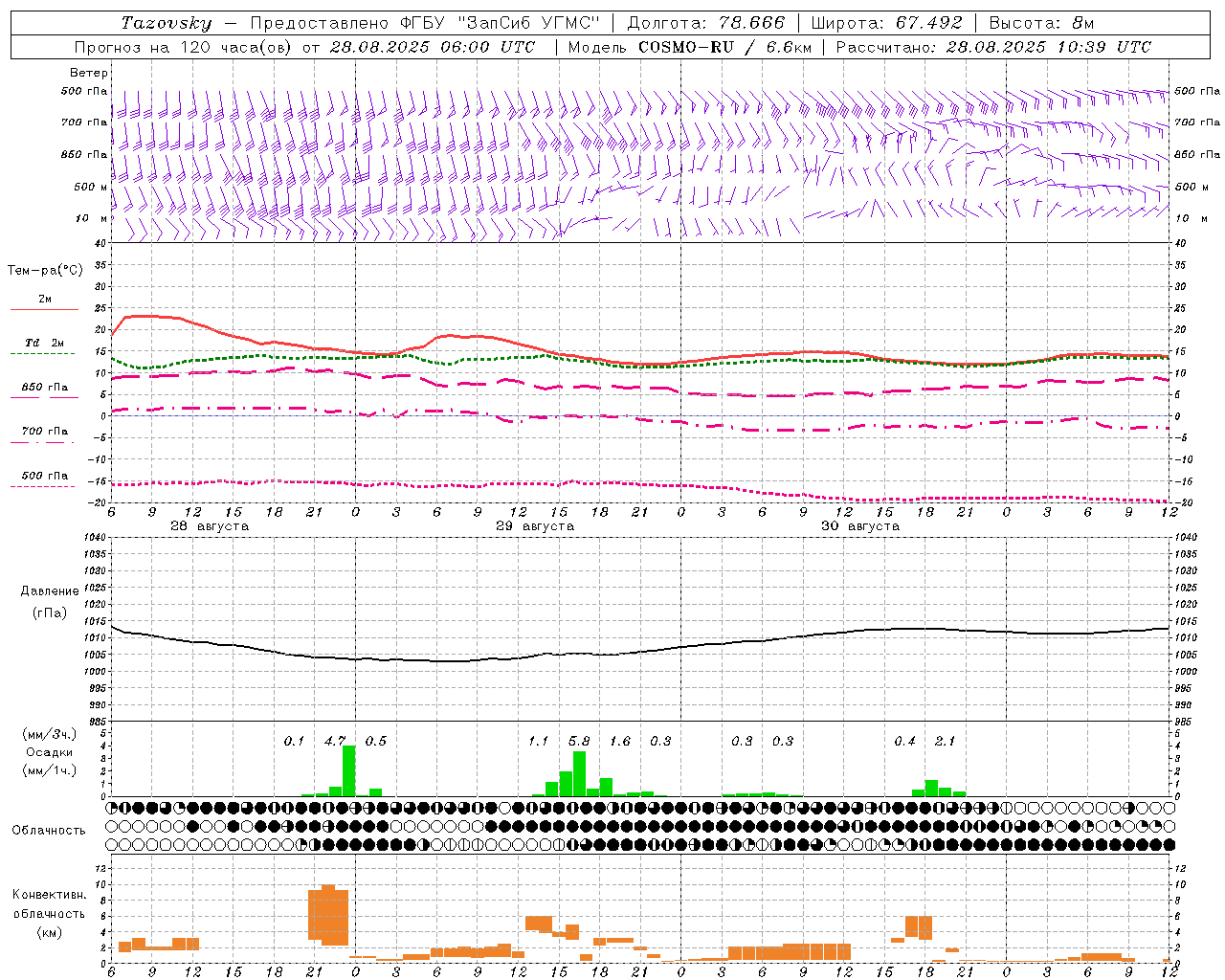Click the Давление panel label
1225x980 pixels.
pyautogui.click(x=50, y=591)
